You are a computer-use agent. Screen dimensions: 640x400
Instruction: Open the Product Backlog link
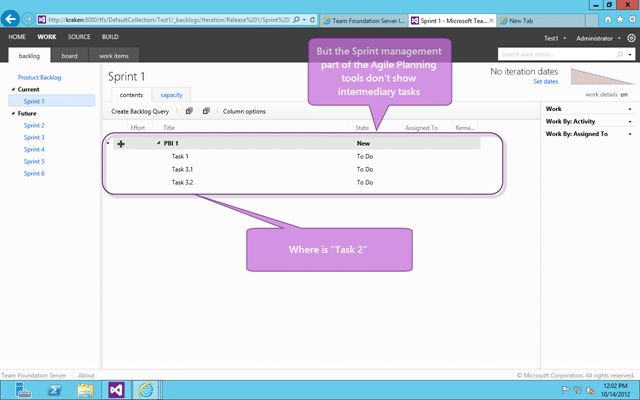click(39, 77)
